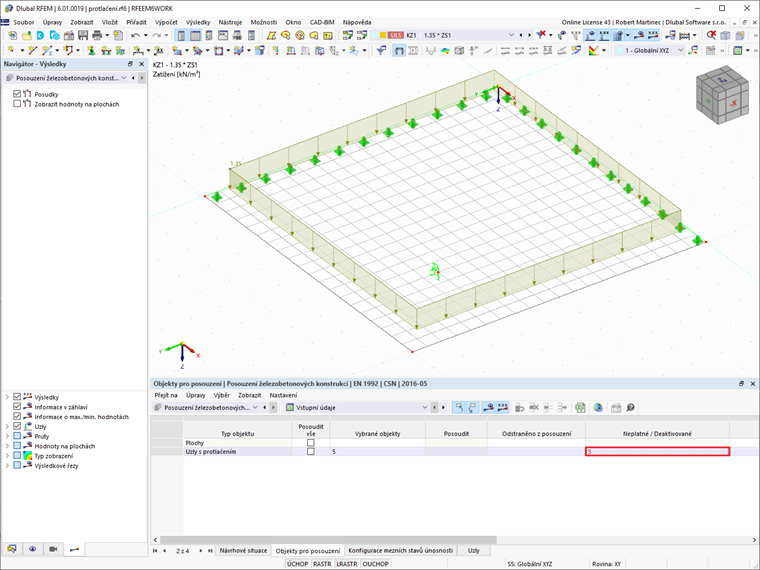Click the navigator Views camera tab icon
Screen dimensions: 760x570
point(53,549)
